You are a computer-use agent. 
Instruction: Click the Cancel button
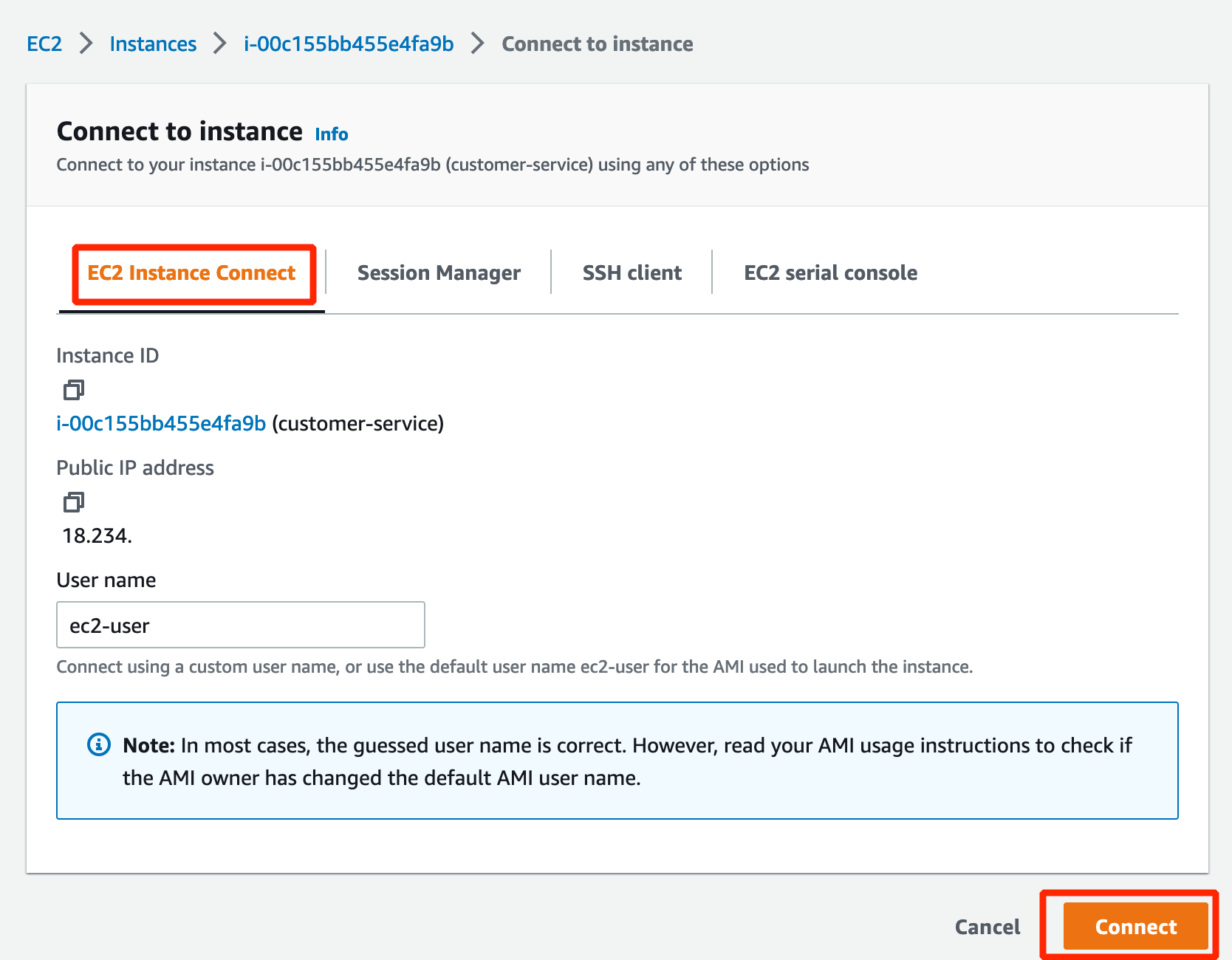(x=988, y=927)
